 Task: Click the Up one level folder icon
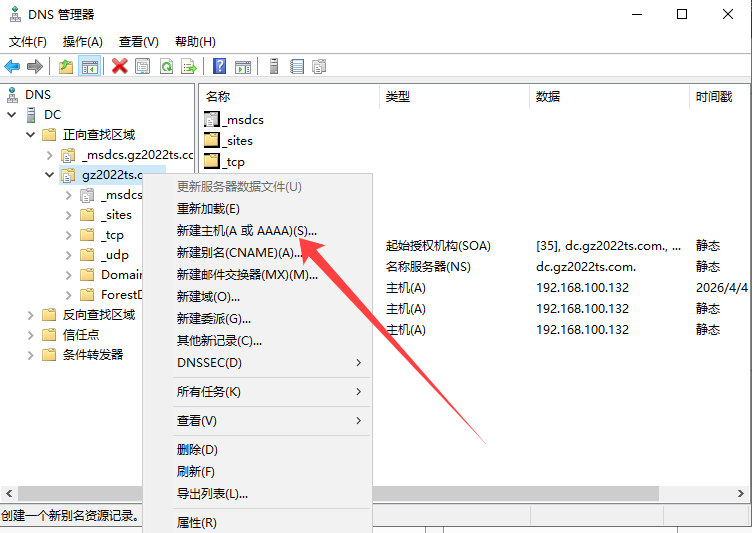[x=66, y=66]
